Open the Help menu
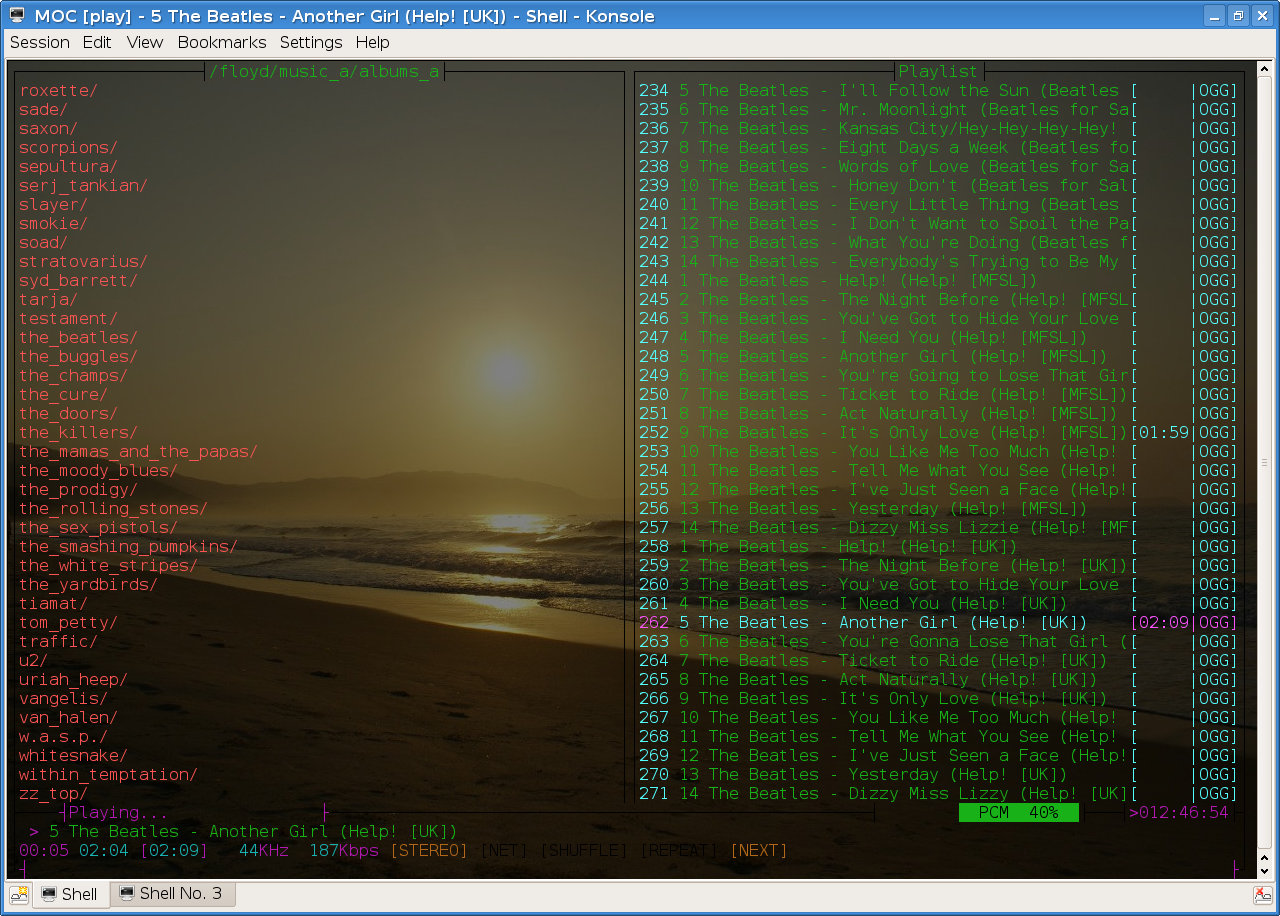 (372, 42)
